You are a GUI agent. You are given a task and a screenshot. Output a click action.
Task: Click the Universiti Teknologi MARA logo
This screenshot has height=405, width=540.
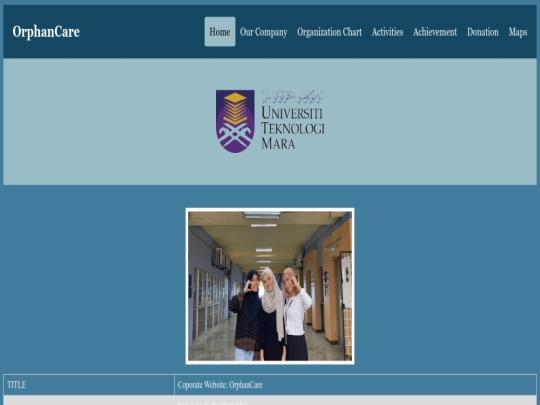pyautogui.click(x=270, y=121)
